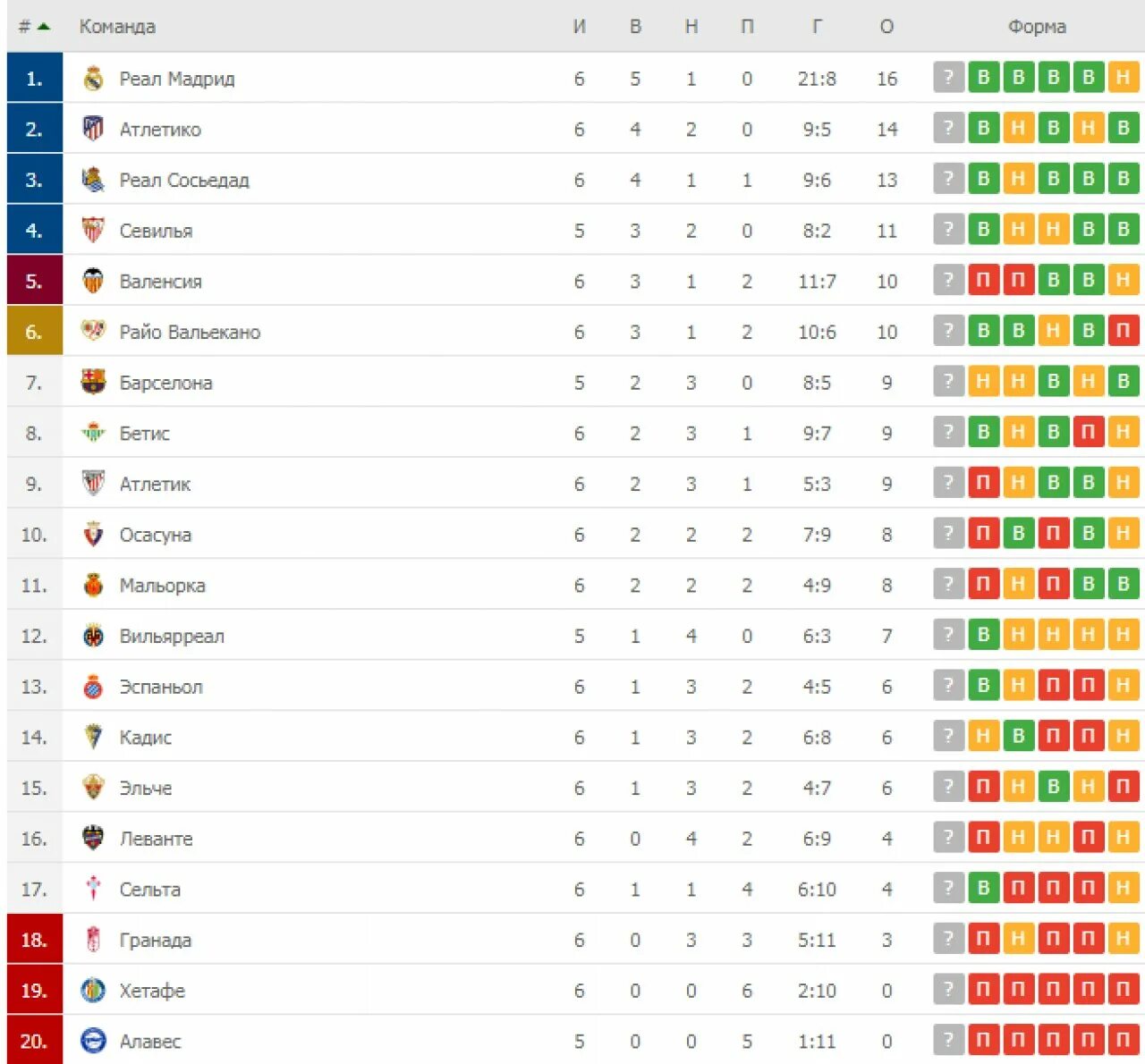1145x1064 pixels.
Task: Sort by the О points column header
Action: click(x=886, y=27)
